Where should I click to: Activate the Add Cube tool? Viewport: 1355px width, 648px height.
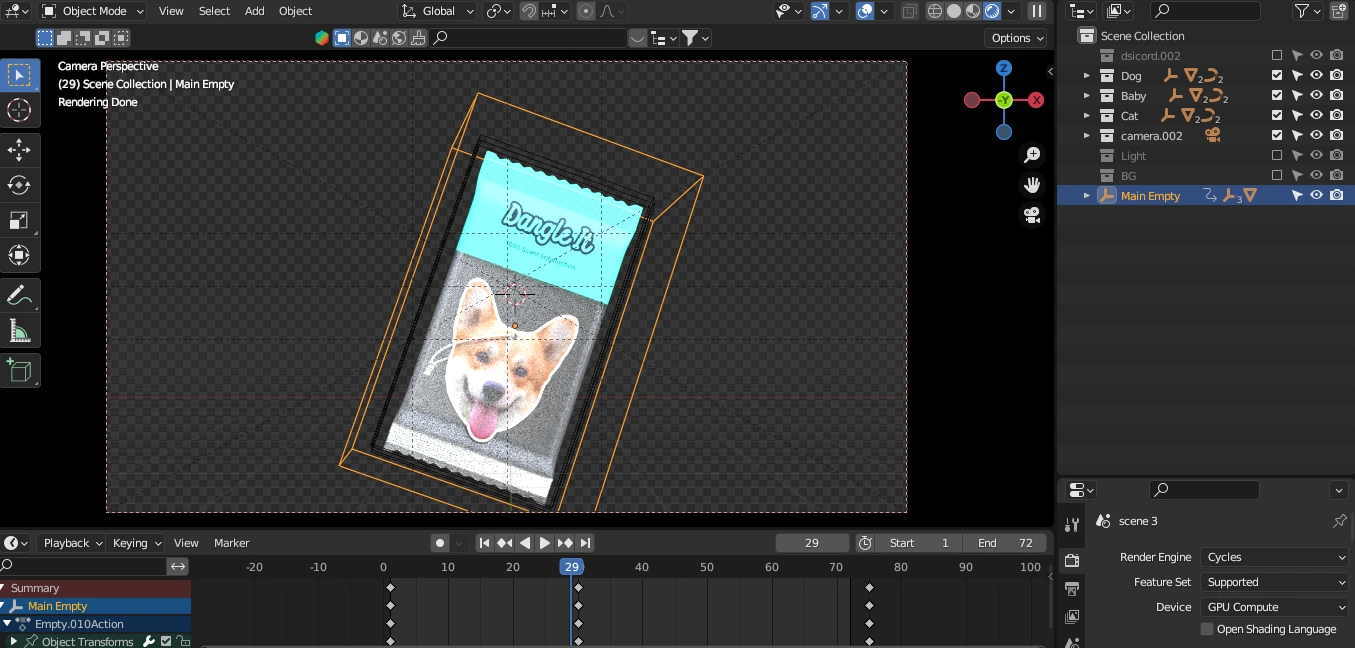tap(20, 370)
